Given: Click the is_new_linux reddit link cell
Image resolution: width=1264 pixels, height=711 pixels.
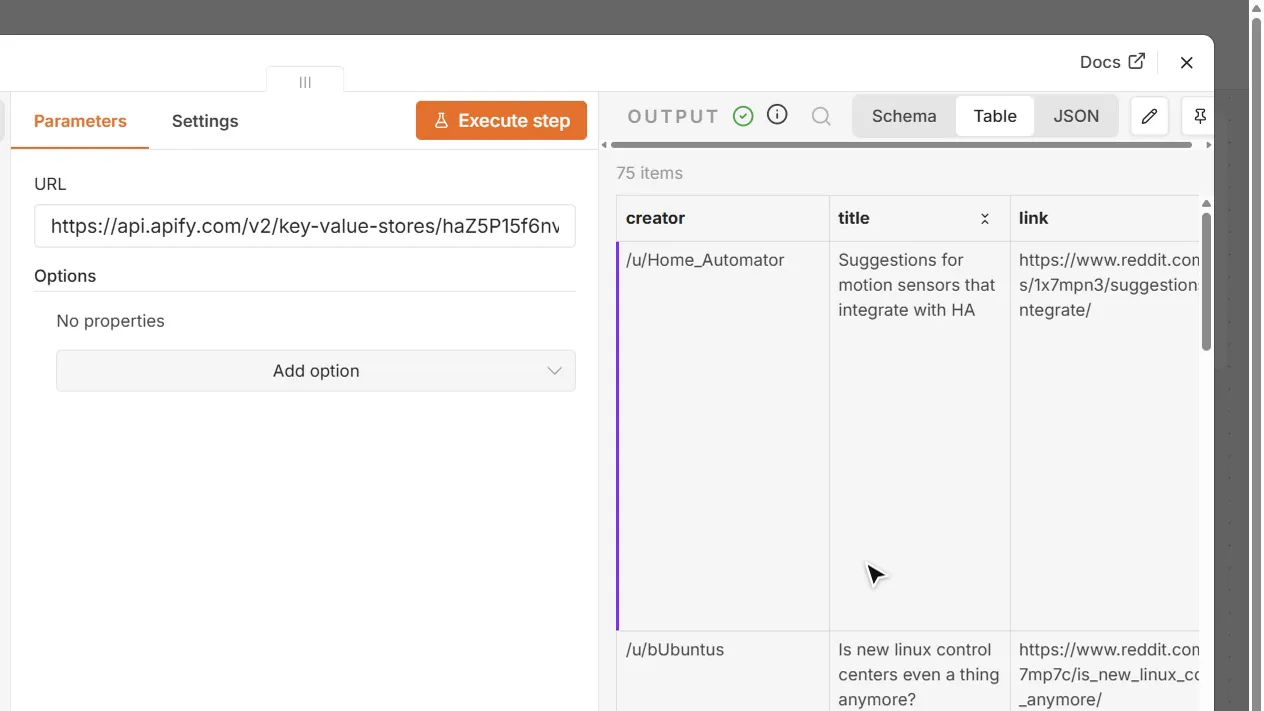Looking at the screenshot, I should (1105, 671).
